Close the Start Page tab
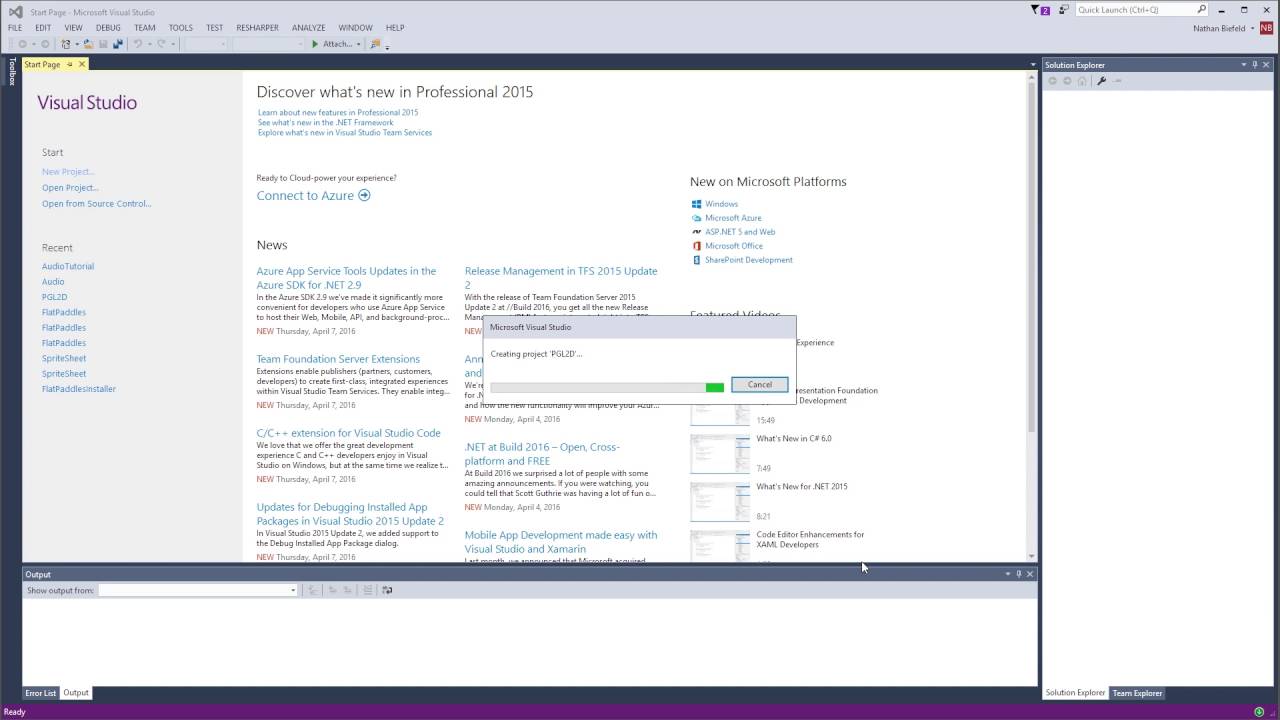1280x720 pixels. pos(82,64)
